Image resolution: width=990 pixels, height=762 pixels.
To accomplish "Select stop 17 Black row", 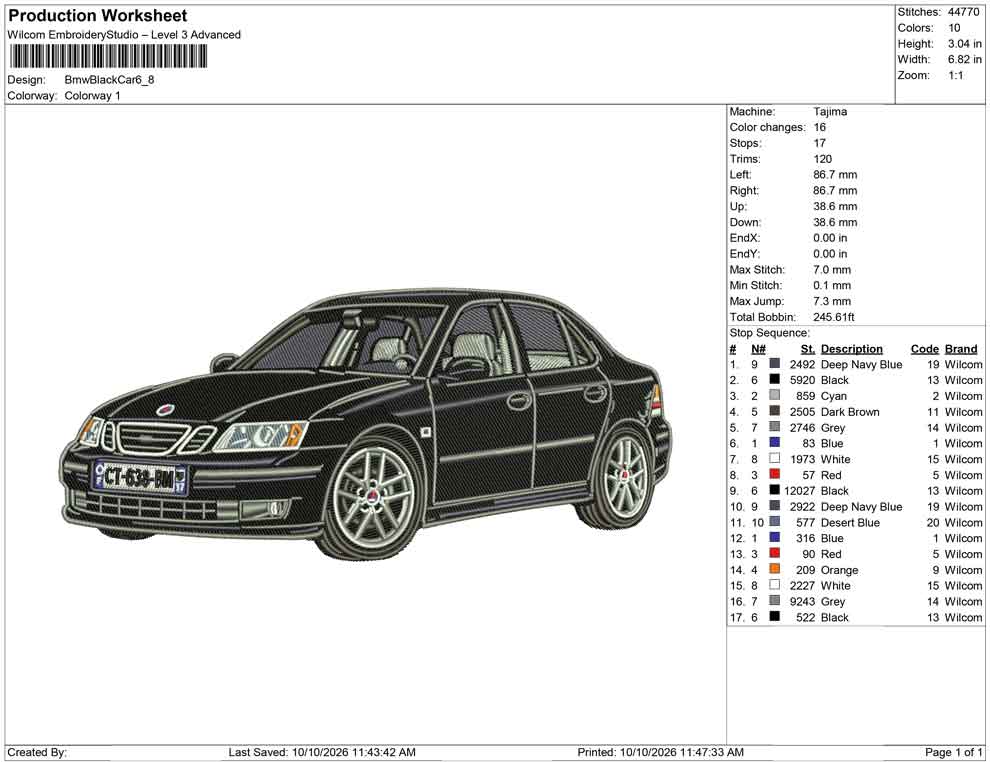I will 856,617.
